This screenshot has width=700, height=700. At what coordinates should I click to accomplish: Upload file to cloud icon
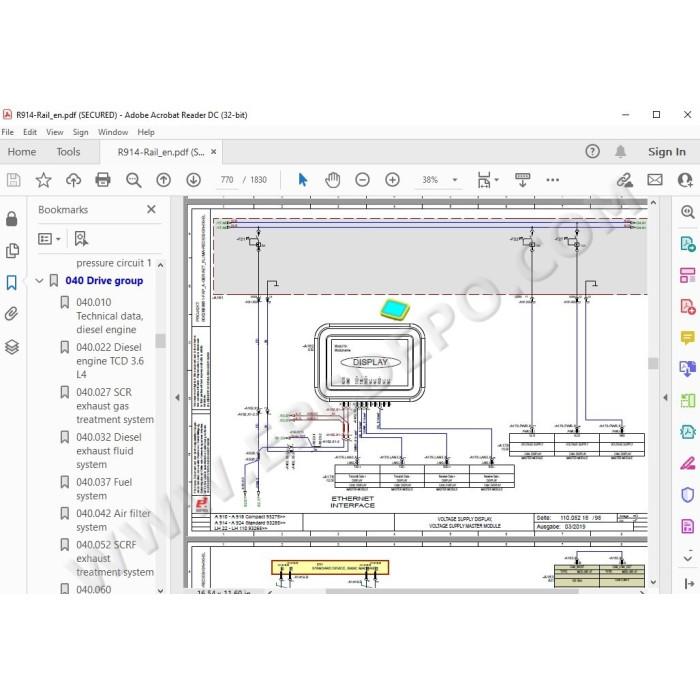73,180
